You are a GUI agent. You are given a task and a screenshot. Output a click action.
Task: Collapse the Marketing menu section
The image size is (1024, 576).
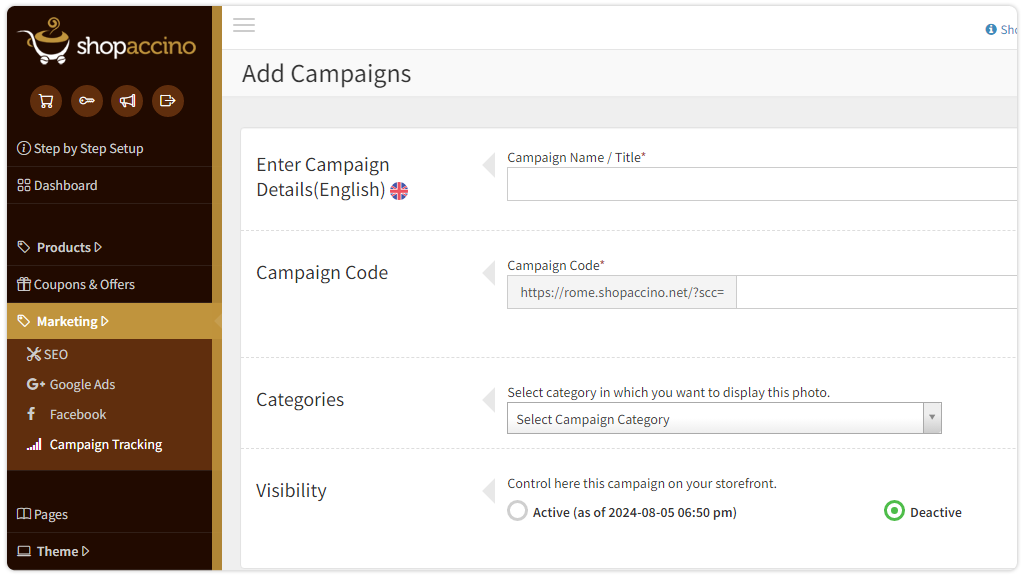click(x=72, y=321)
